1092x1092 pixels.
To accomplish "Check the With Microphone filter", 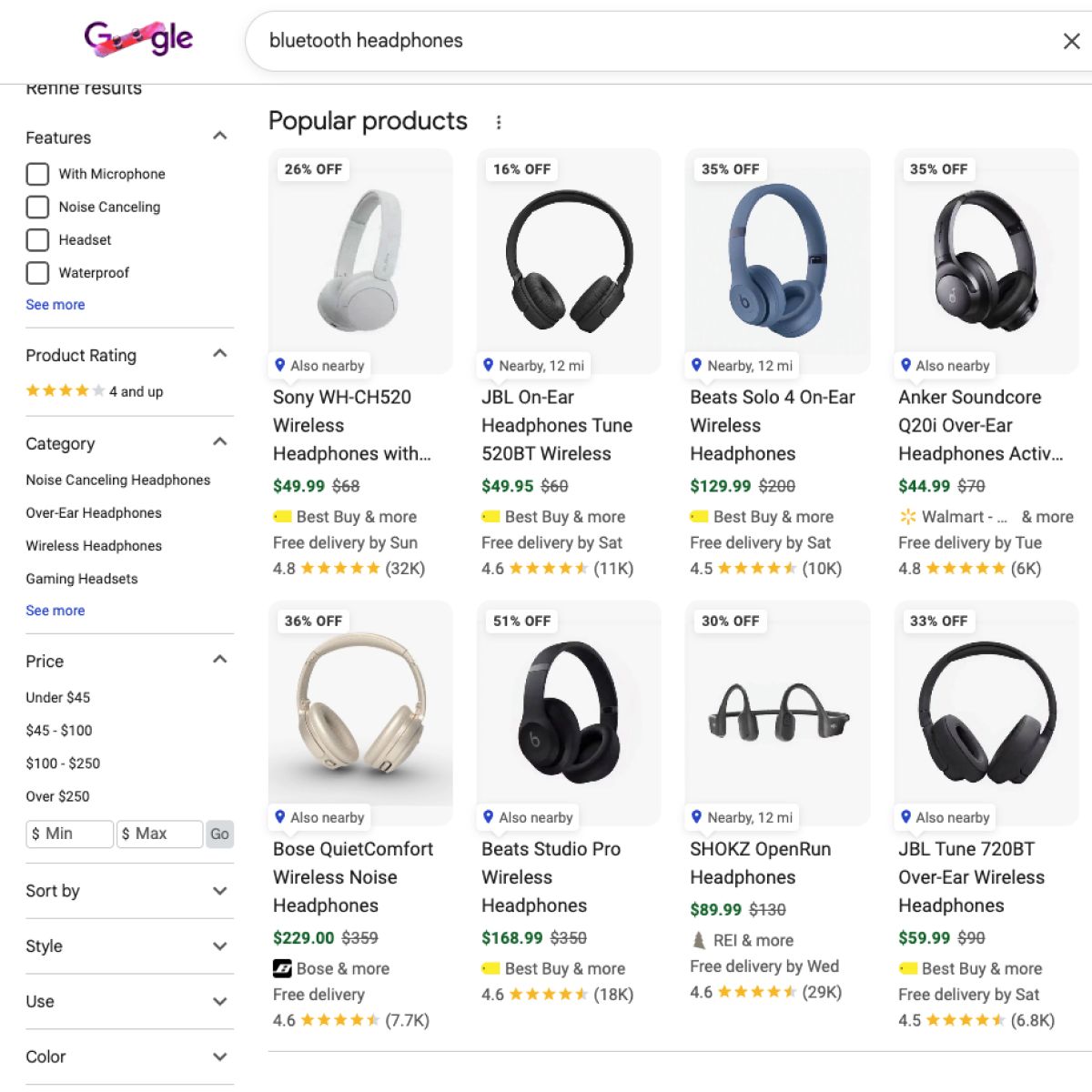I will point(37,174).
